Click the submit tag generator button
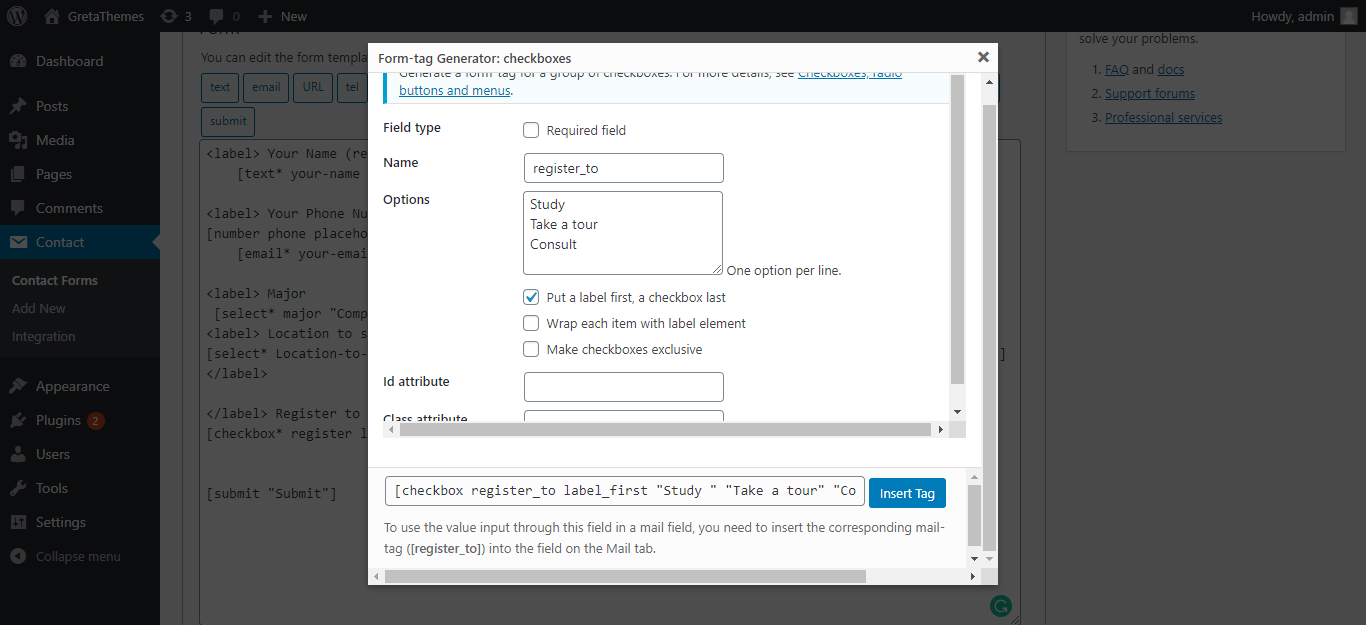This screenshot has height=625, width=1366. pyautogui.click(x=228, y=121)
